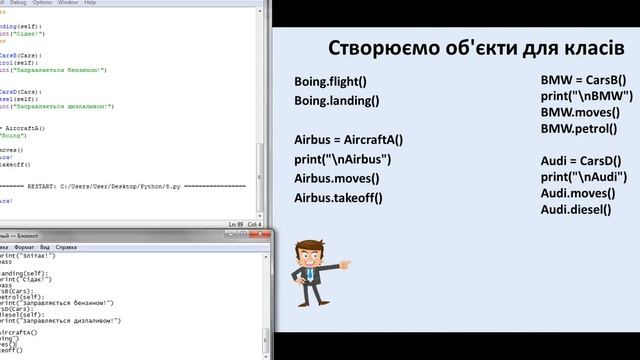
Task: Maximize the Notepad window
Action: pos(243,234)
